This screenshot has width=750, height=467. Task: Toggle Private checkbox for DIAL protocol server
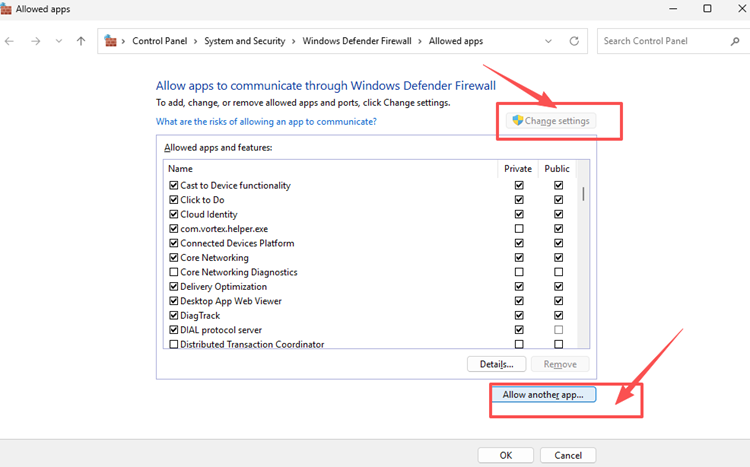pos(519,330)
